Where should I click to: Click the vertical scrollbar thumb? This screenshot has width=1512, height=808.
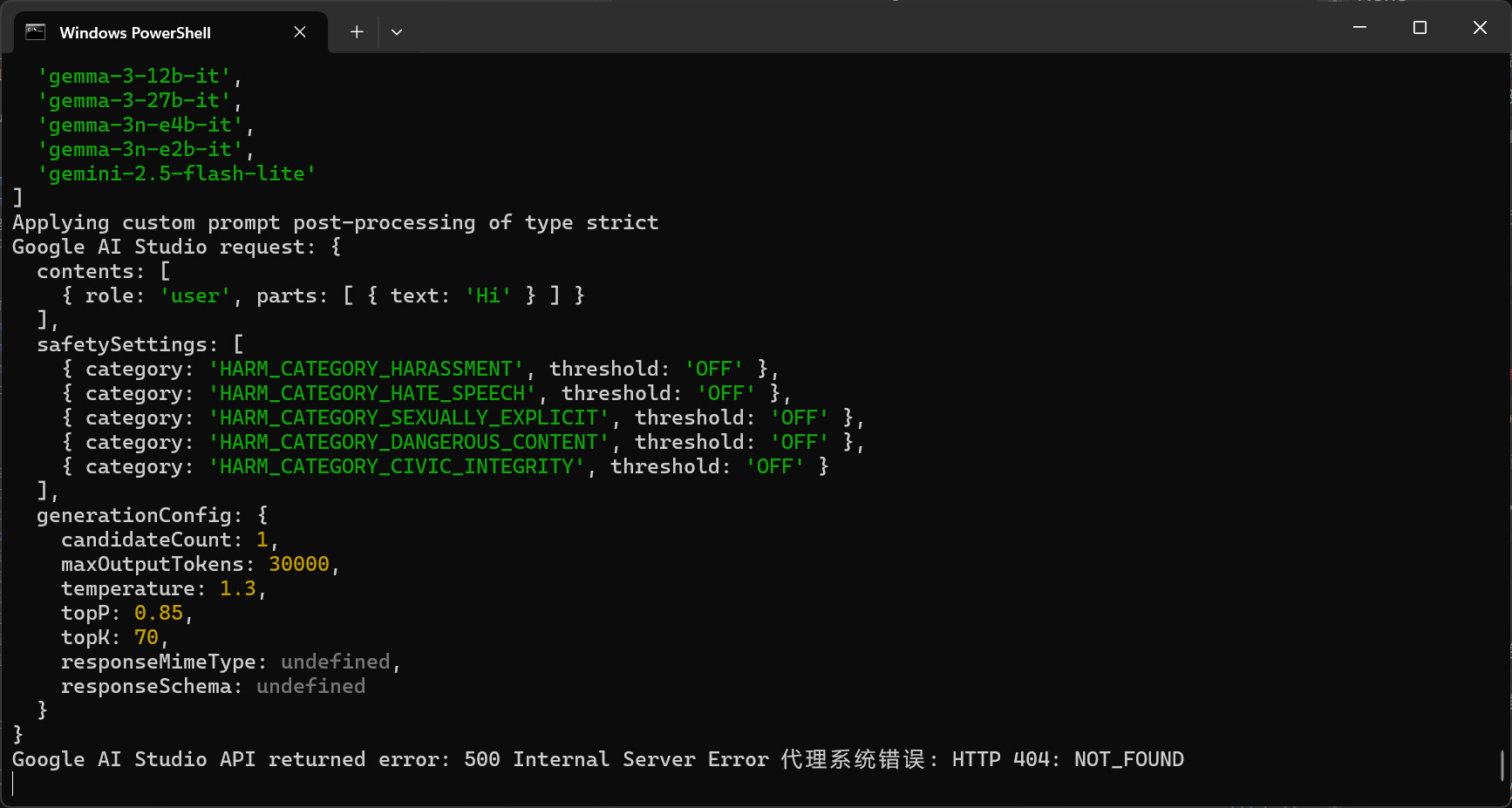pyautogui.click(x=1502, y=765)
